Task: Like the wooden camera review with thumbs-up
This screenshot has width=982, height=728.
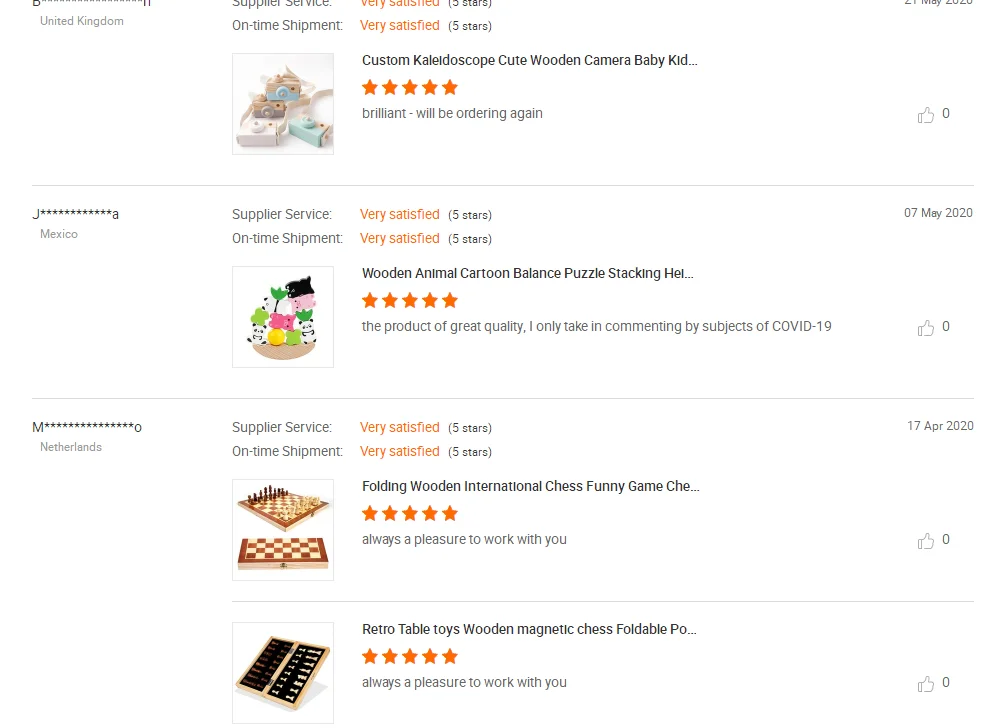Action: point(926,115)
